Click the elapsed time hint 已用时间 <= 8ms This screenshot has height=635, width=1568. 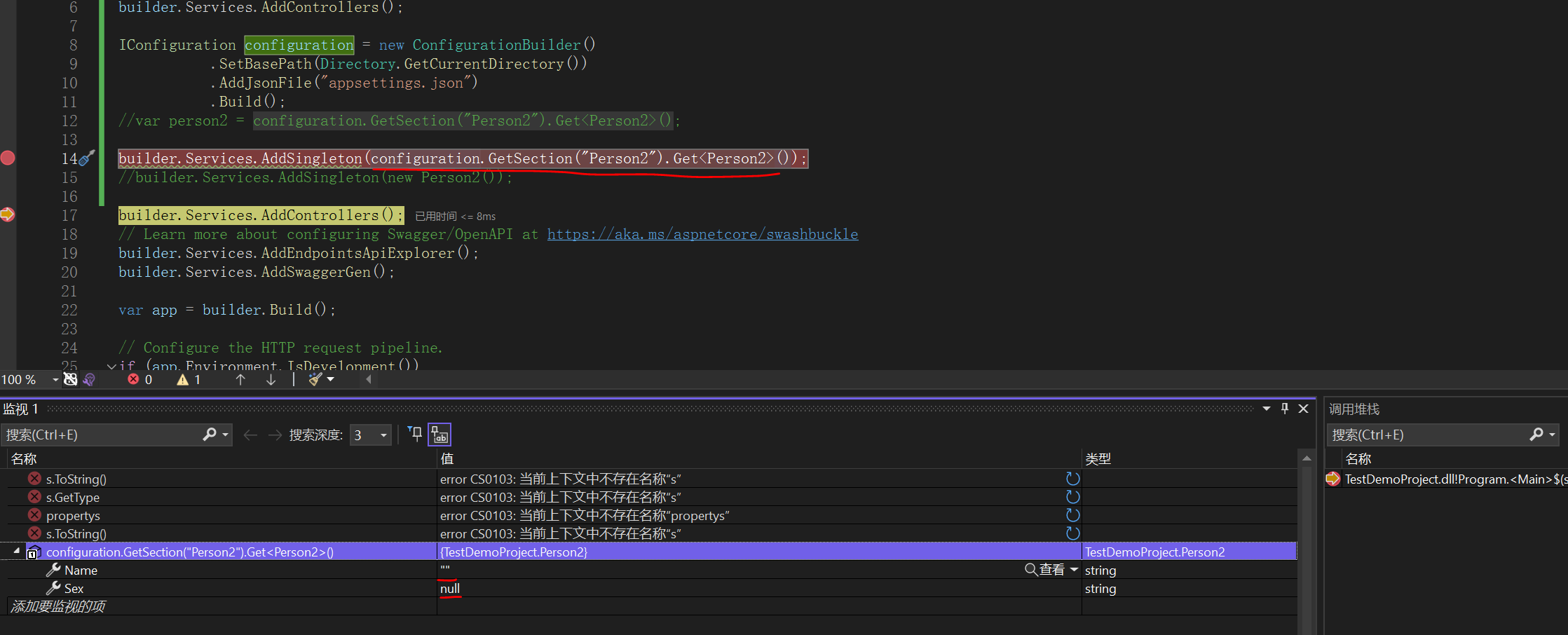456,216
